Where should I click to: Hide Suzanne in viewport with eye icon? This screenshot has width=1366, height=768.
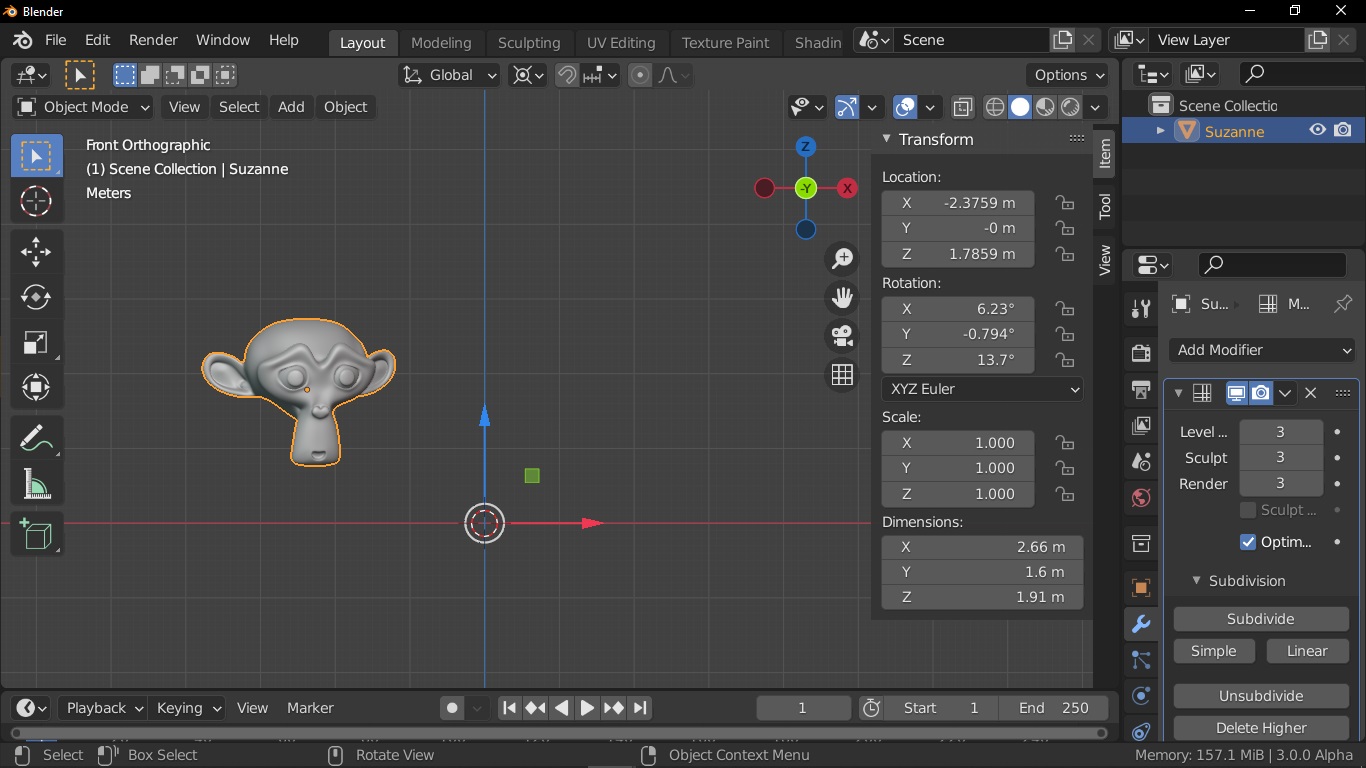pyautogui.click(x=1318, y=130)
